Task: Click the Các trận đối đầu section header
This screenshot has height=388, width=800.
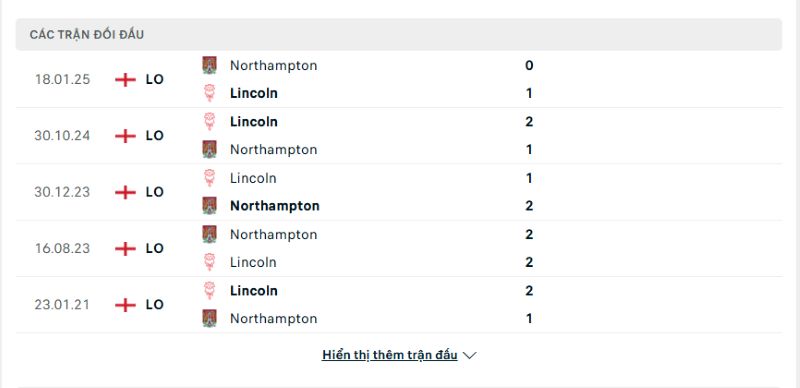Action: click(x=398, y=35)
